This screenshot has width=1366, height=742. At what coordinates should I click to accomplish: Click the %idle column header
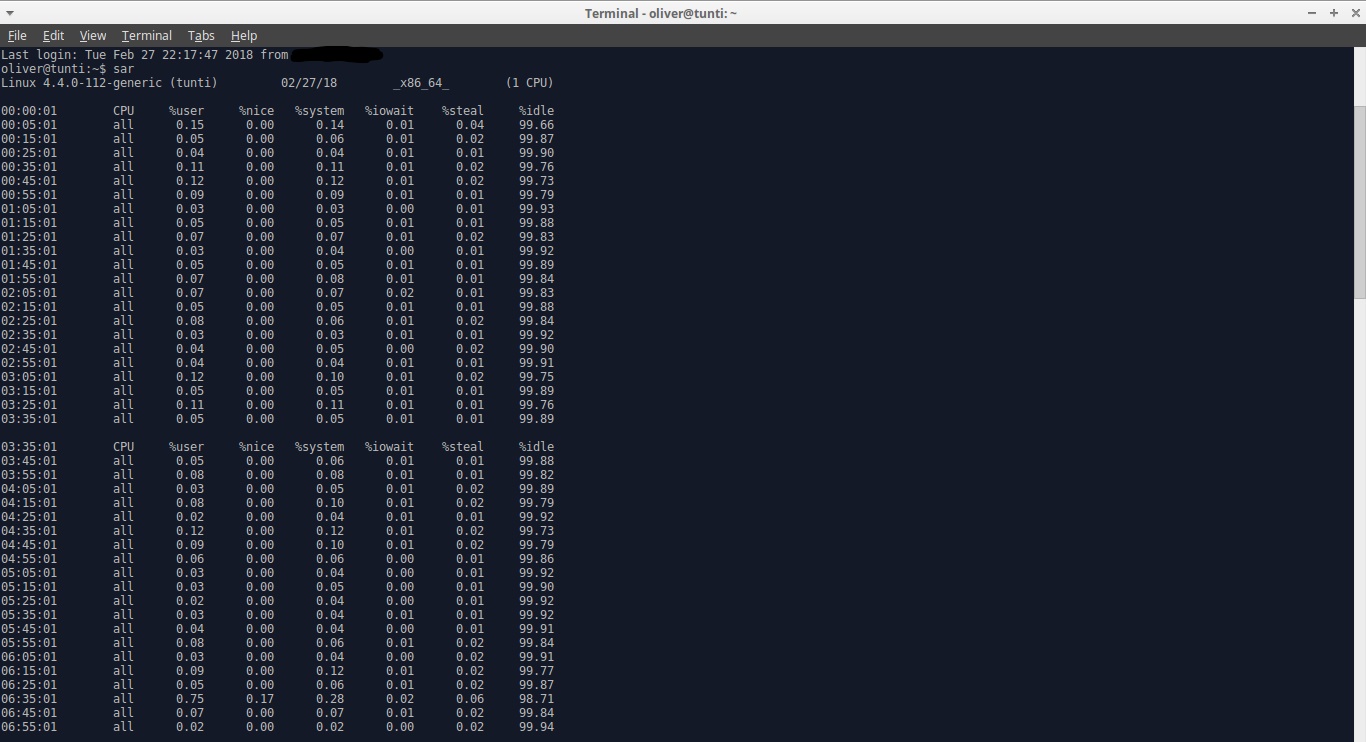coord(536,110)
